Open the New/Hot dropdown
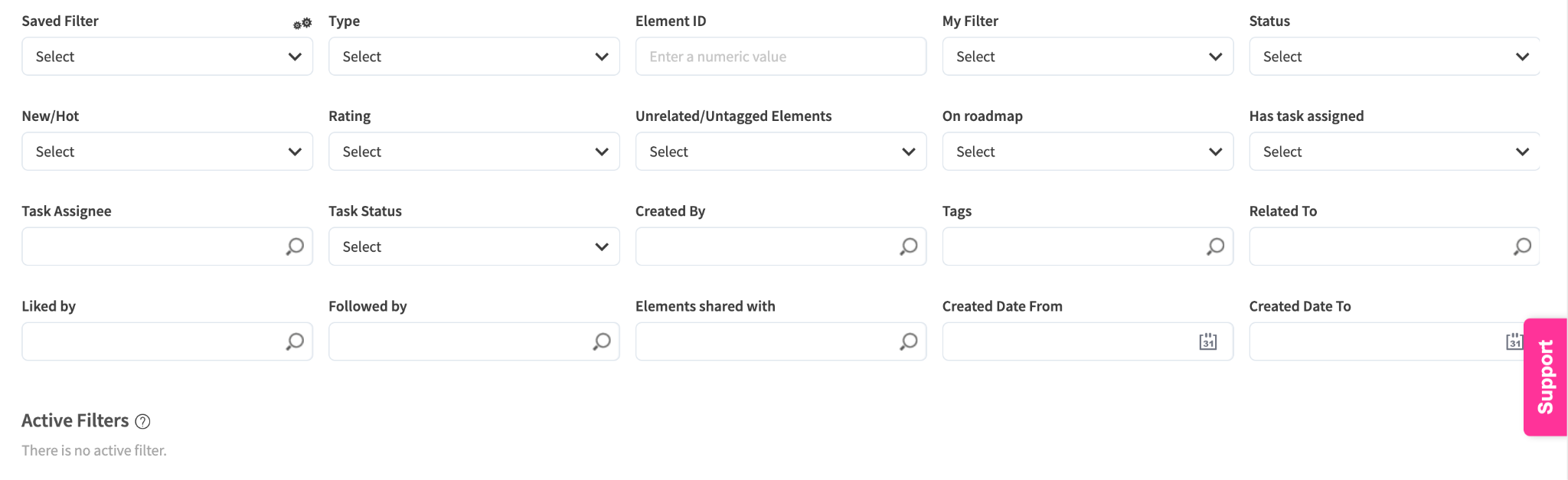This screenshot has height=480, width=1568. point(167,152)
